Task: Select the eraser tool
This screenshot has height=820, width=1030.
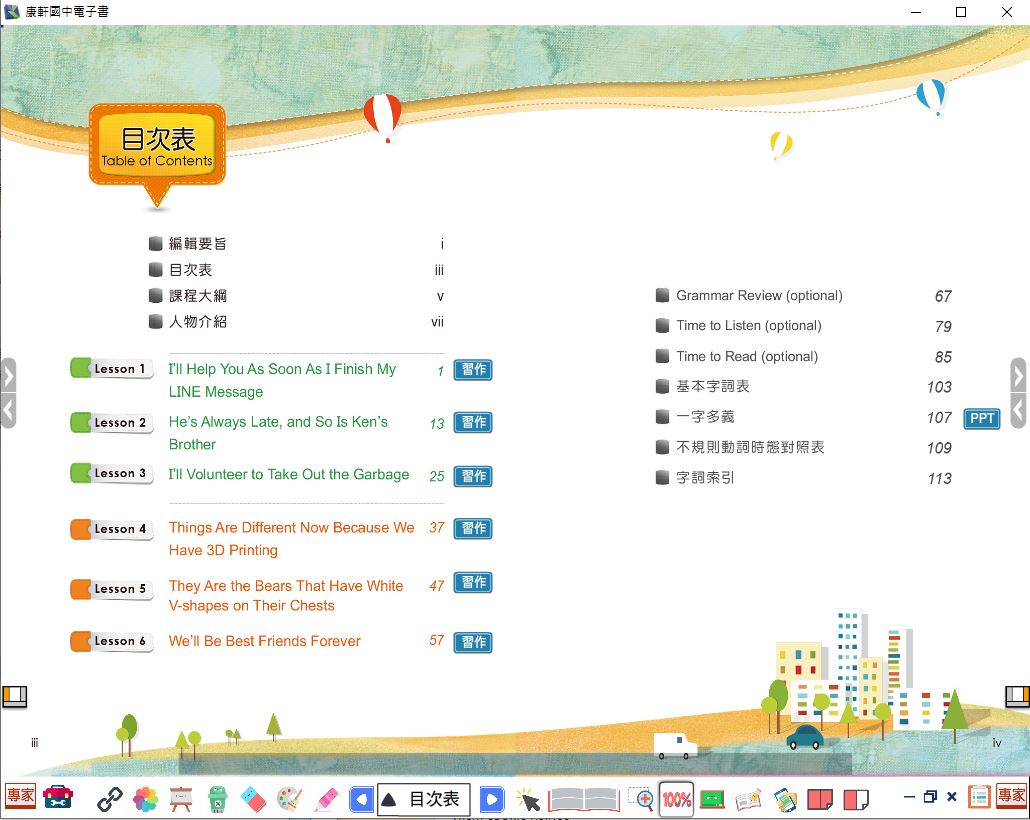Action: coord(254,798)
